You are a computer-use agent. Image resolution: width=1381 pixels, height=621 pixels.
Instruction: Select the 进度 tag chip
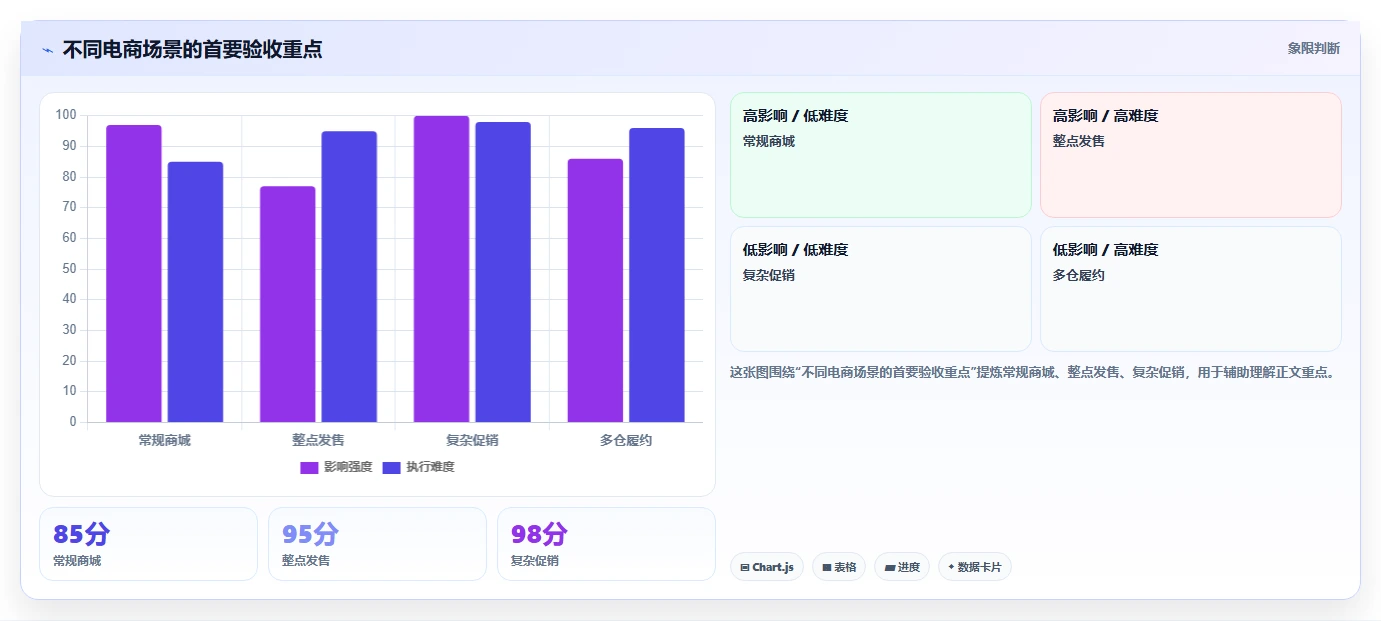point(902,567)
